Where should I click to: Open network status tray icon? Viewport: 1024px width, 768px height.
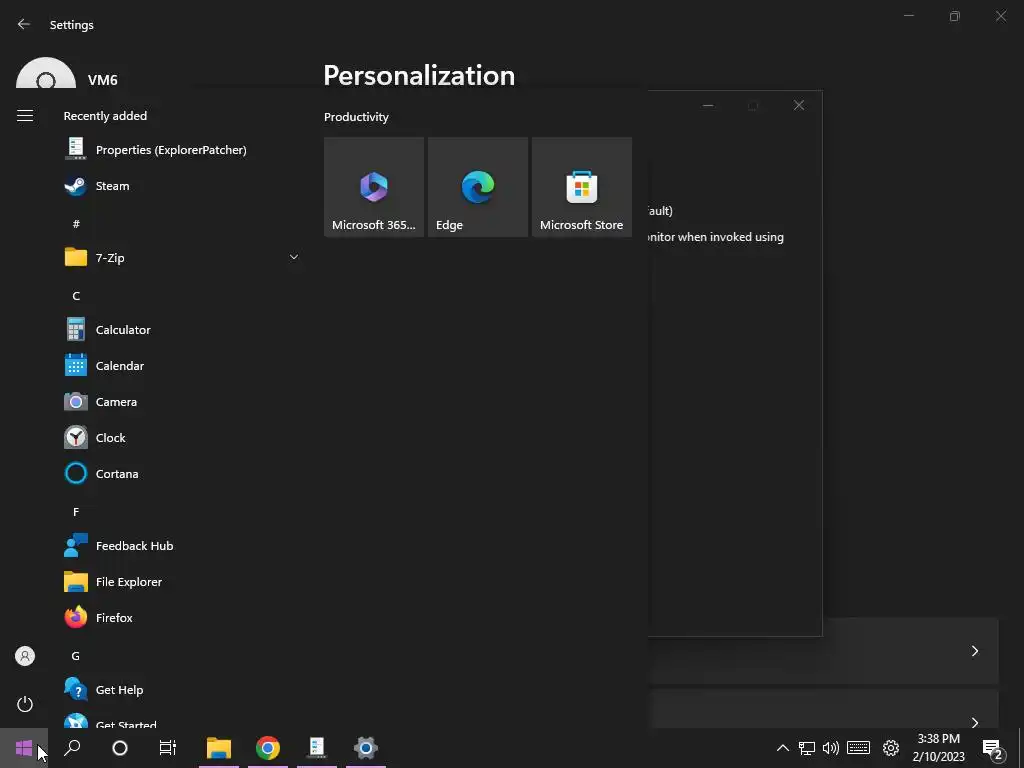pyautogui.click(x=807, y=748)
